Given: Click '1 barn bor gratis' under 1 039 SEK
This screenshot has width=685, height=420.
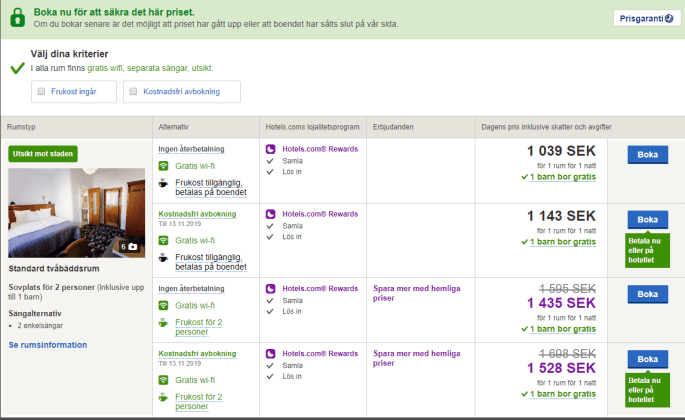Looking at the screenshot, I should pyautogui.click(x=561, y=176).
